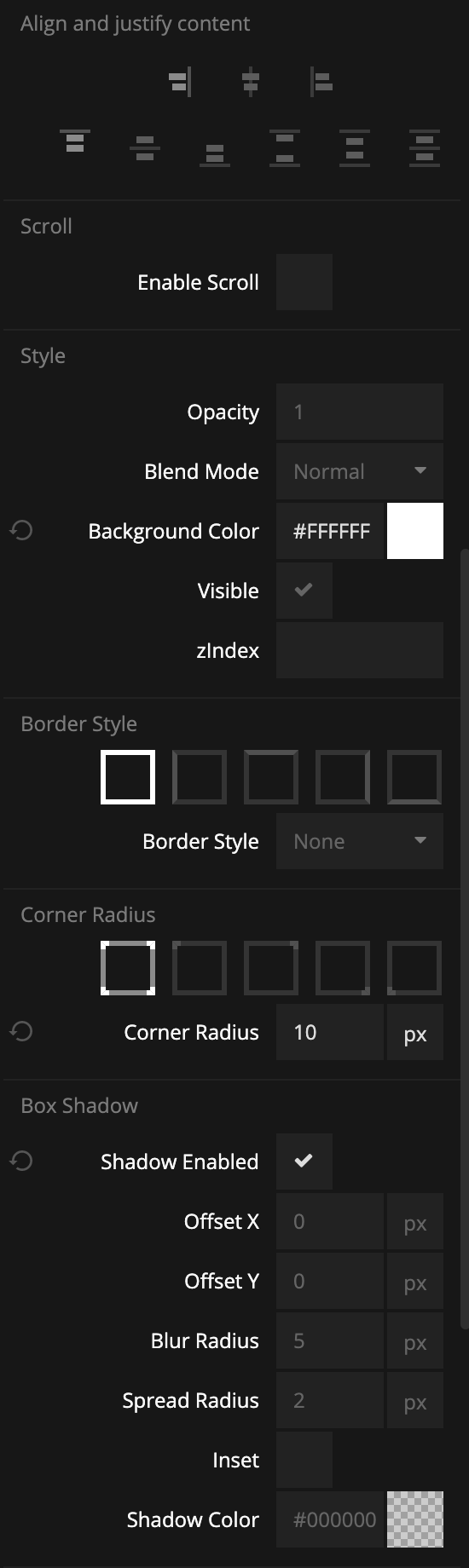The height and width of the screenshot is (1568, 469).
Task: Open the white Background Color swatch
Action: pos(415,531)
